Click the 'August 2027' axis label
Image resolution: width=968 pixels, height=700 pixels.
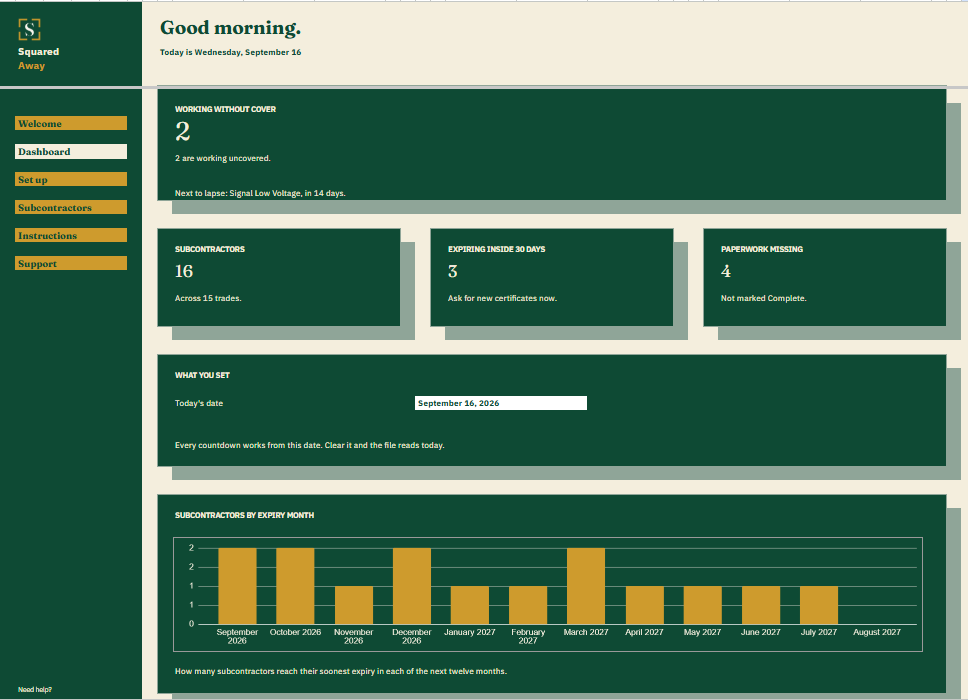[877, 632]
